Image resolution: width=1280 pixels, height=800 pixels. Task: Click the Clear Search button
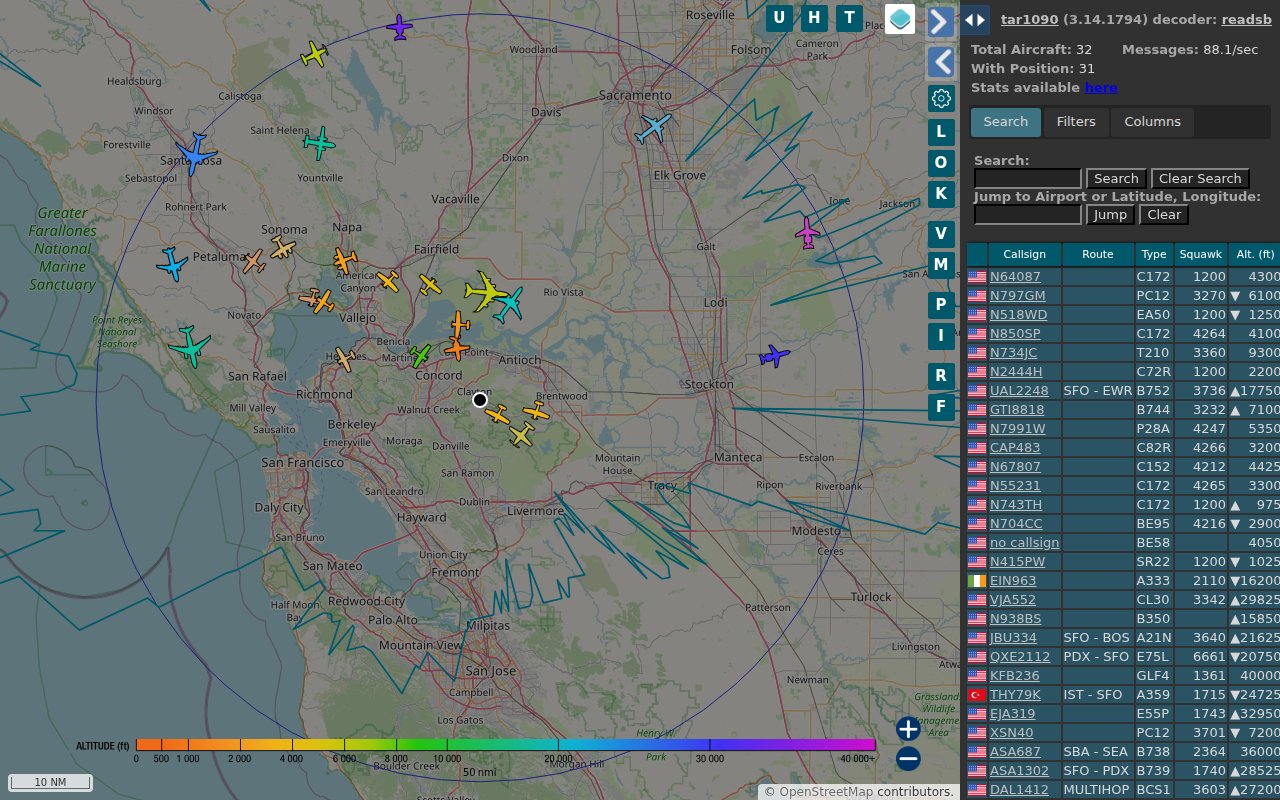tap(1200, 178)
